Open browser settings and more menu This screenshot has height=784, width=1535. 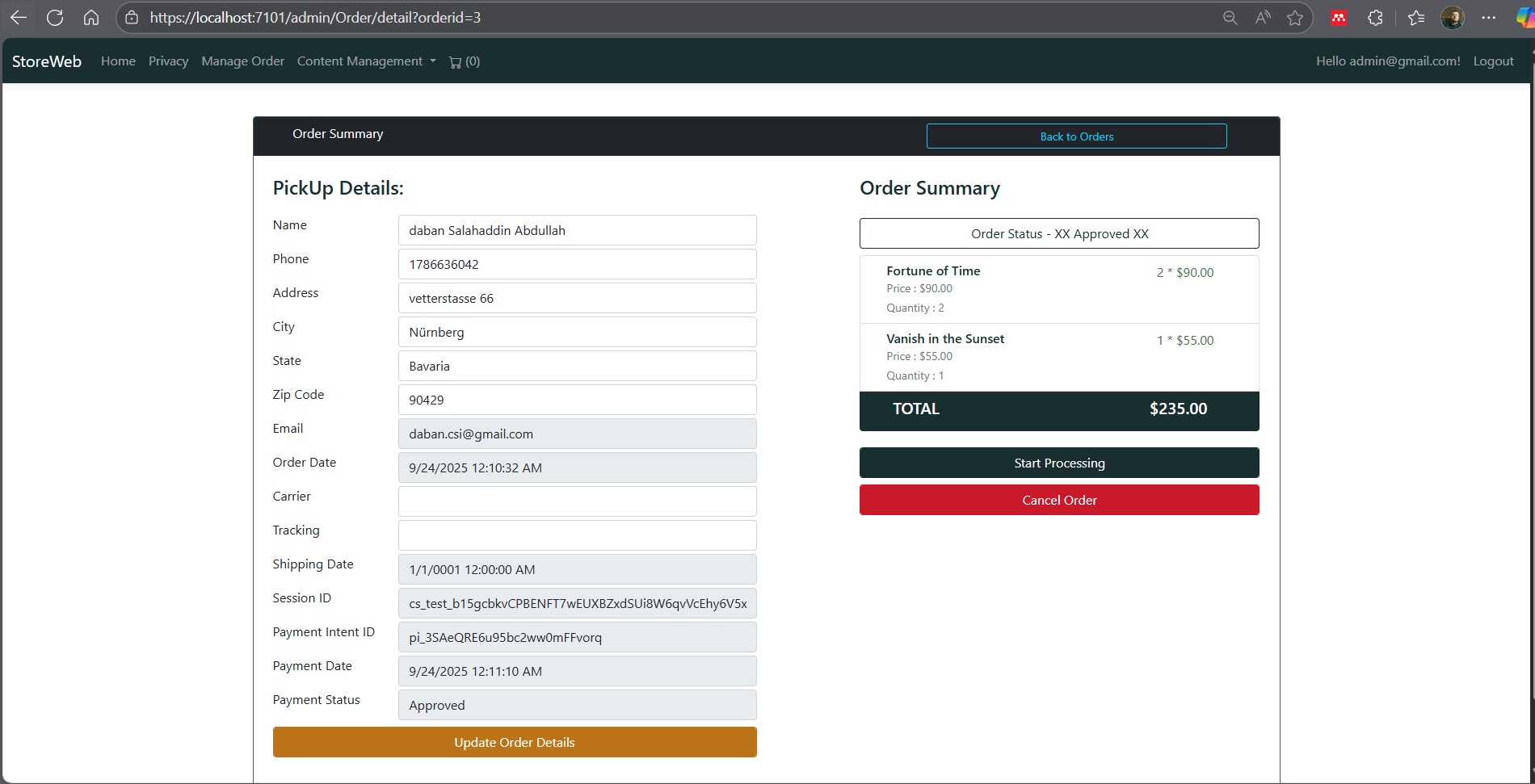pyautogui.click(x=1488, y=18)
